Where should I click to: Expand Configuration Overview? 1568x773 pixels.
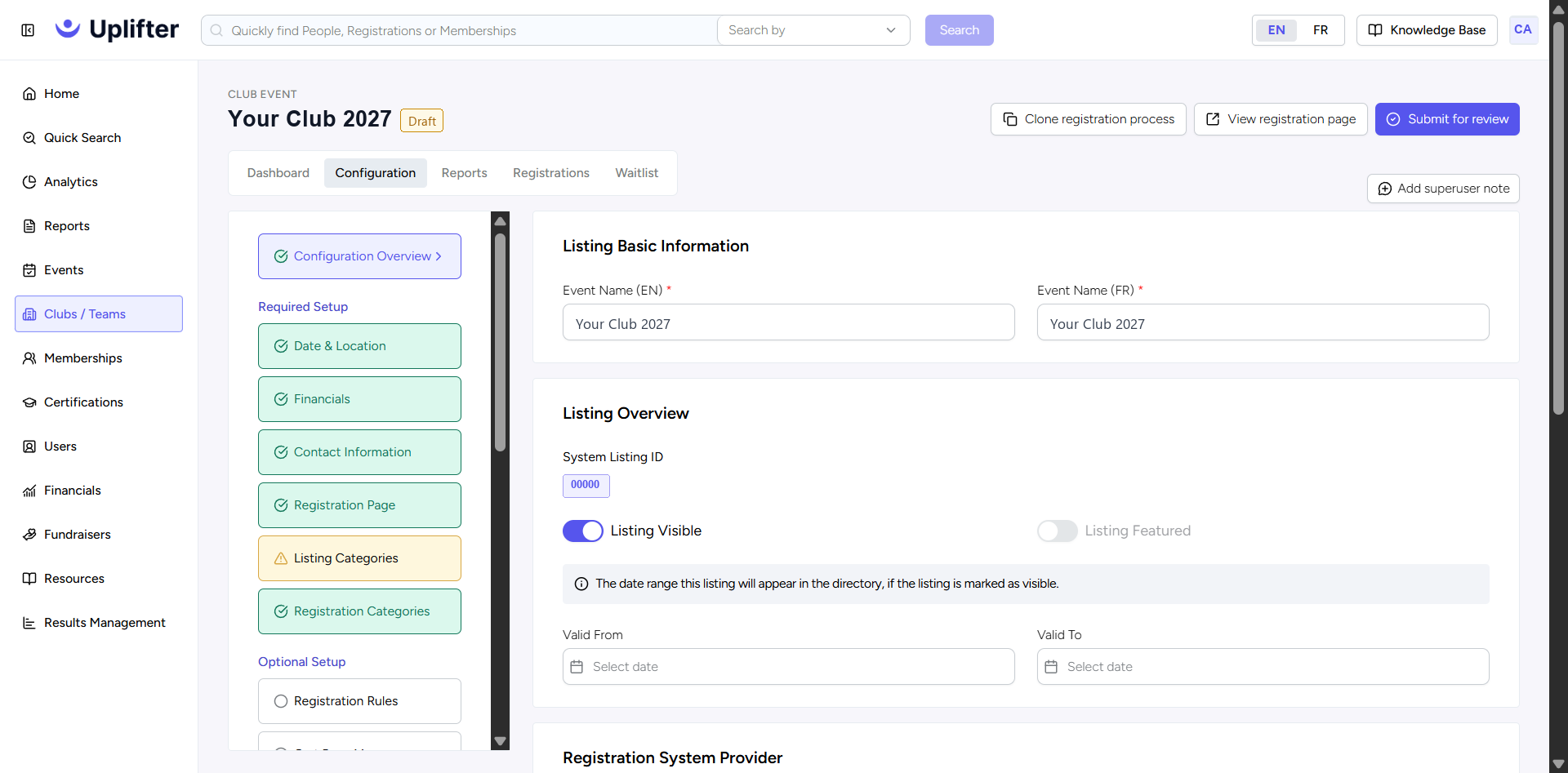click(x=359, y=256)
